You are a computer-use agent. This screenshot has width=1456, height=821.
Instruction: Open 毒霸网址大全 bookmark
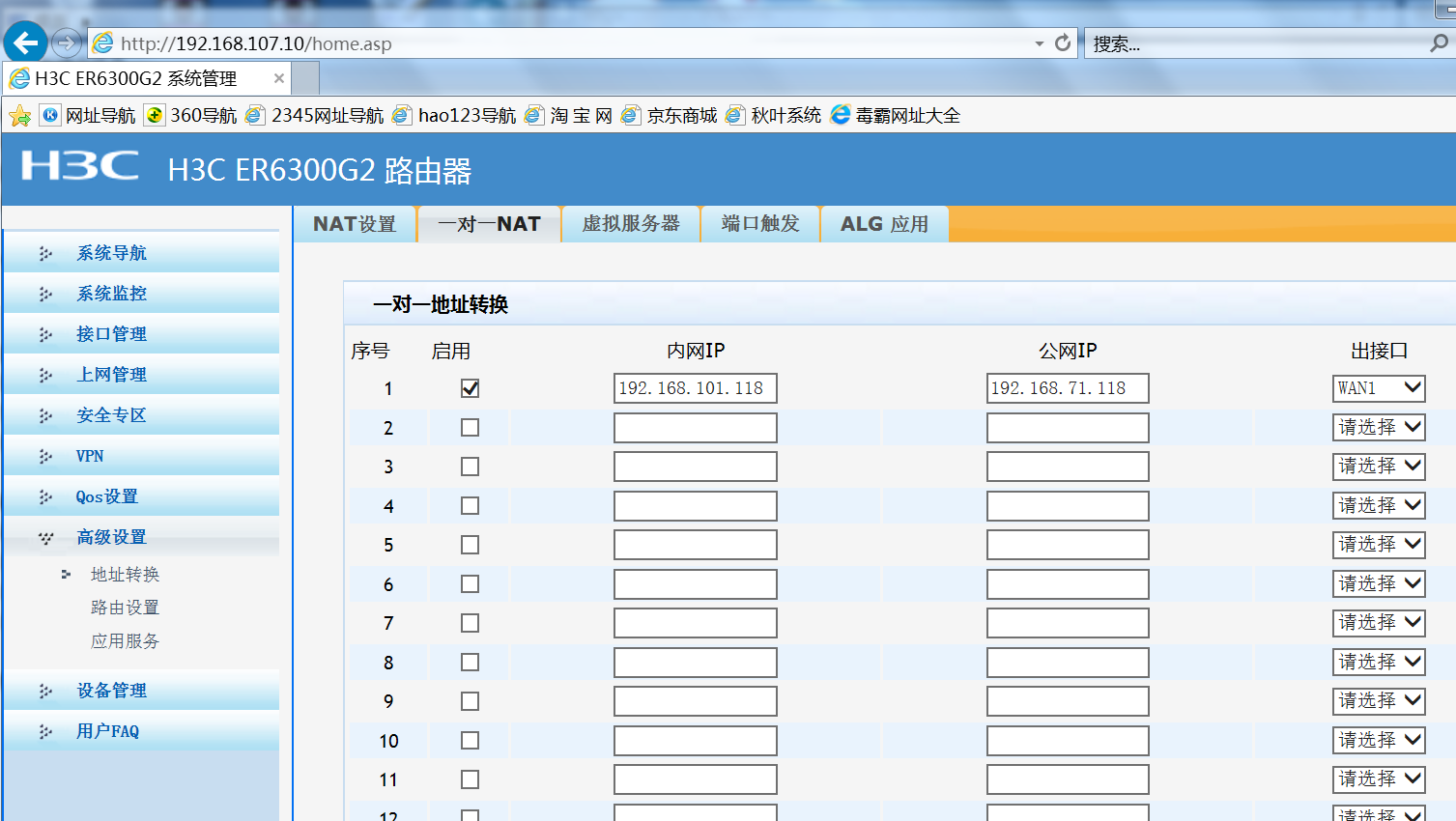[896, 116]
